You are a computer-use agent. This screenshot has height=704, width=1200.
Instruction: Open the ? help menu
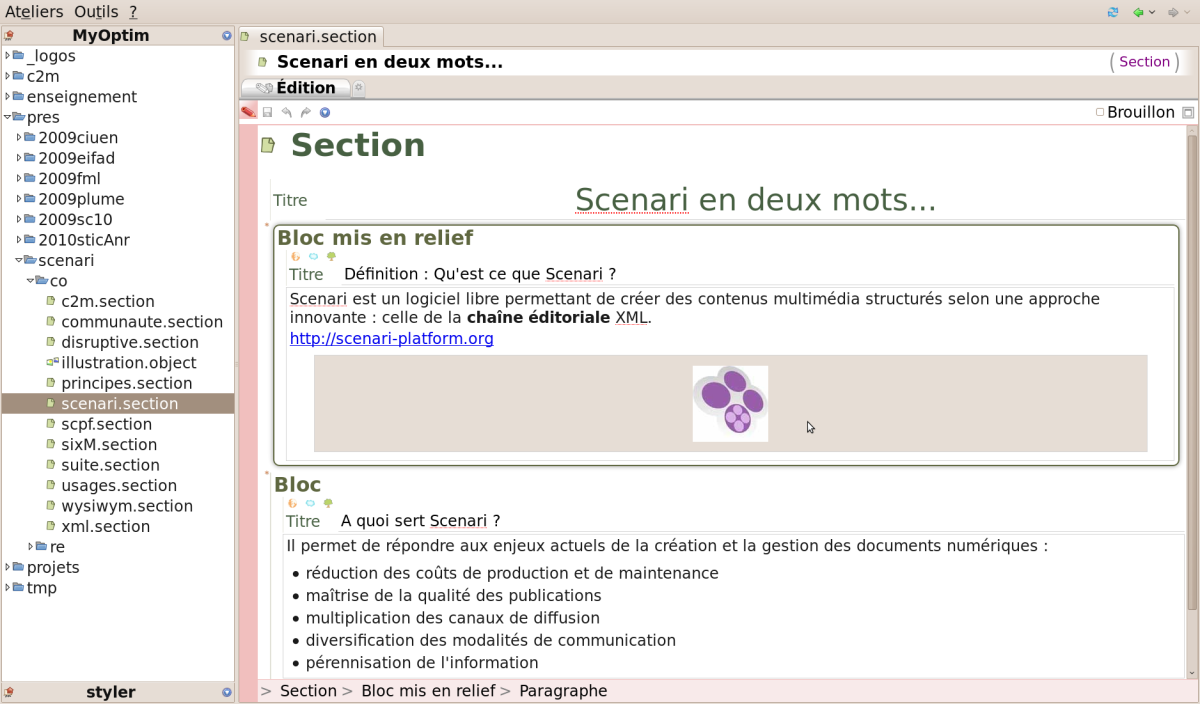point(133,12)
